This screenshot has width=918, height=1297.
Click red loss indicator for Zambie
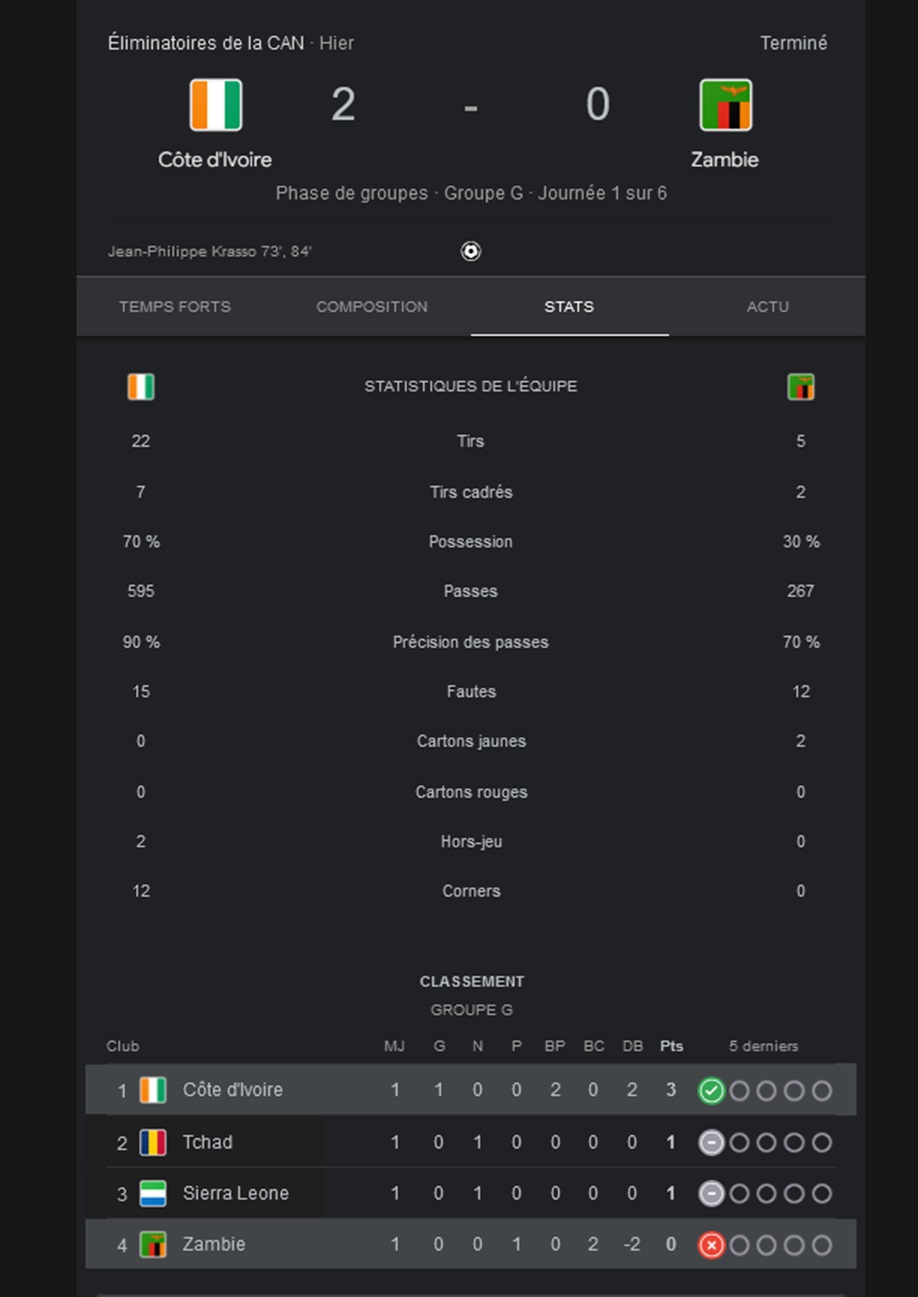(x=711, y=1245)
